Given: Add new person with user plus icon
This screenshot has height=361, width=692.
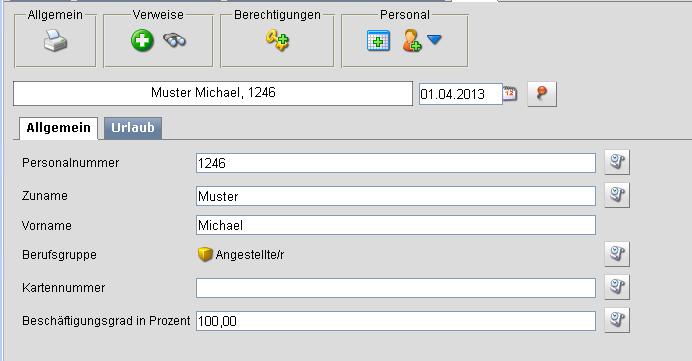Looking at the screenshot, I should pos(412,40).
